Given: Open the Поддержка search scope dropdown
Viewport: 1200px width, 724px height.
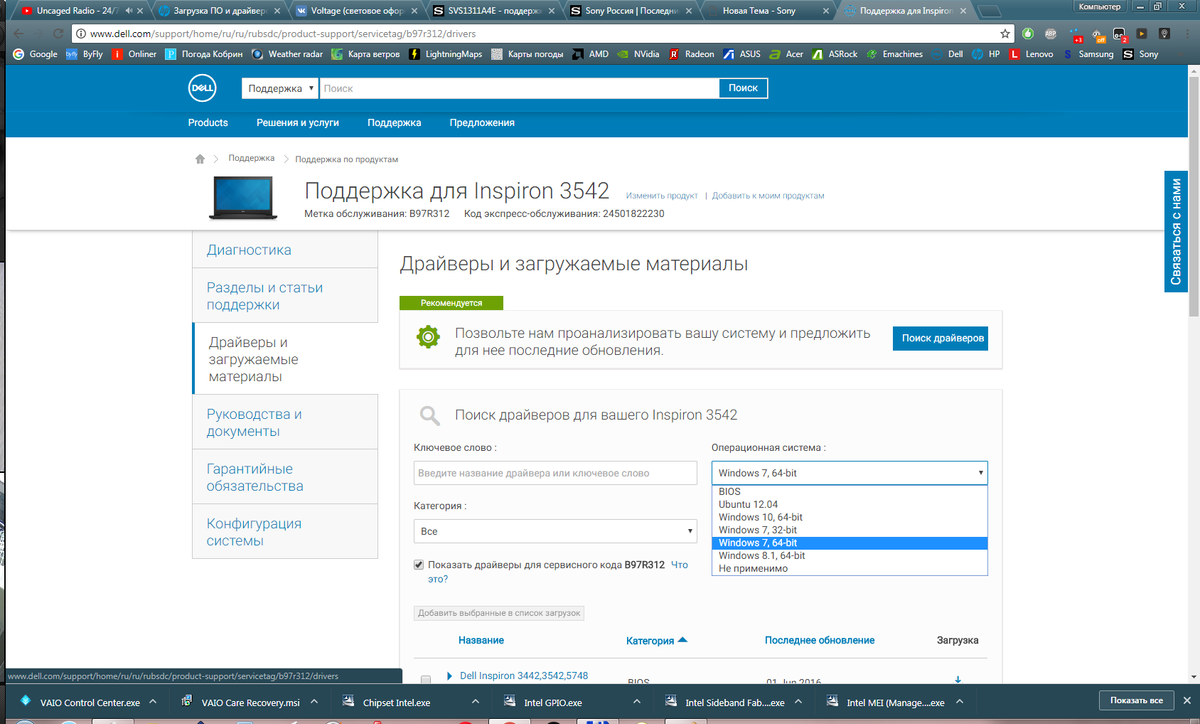Looking at the screenshot, I should pos(280,88).
